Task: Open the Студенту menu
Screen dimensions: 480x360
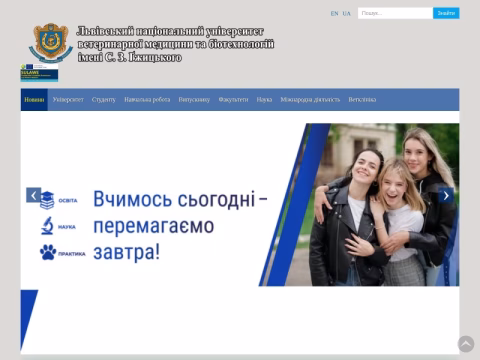Action: tap(104, 100)
